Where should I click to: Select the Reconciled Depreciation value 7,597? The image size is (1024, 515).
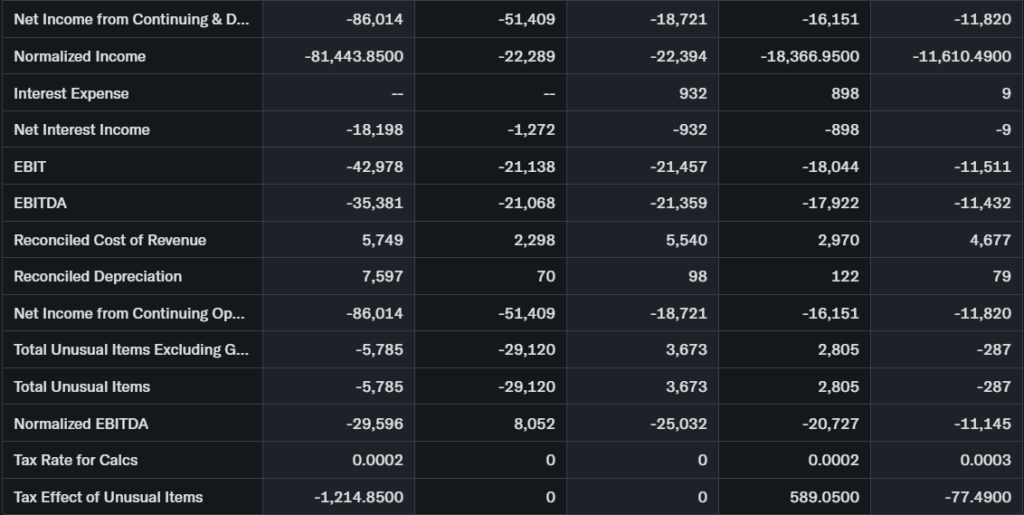[383, 276]
